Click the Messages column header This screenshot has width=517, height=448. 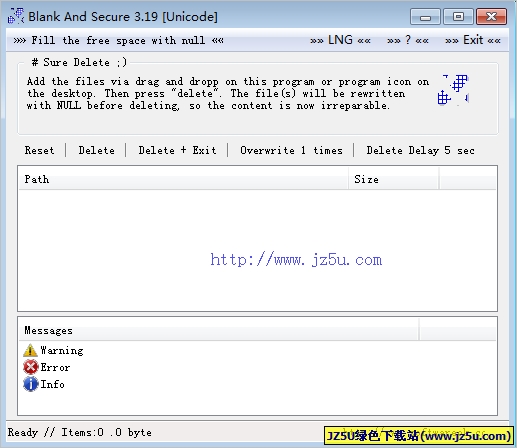219,330
